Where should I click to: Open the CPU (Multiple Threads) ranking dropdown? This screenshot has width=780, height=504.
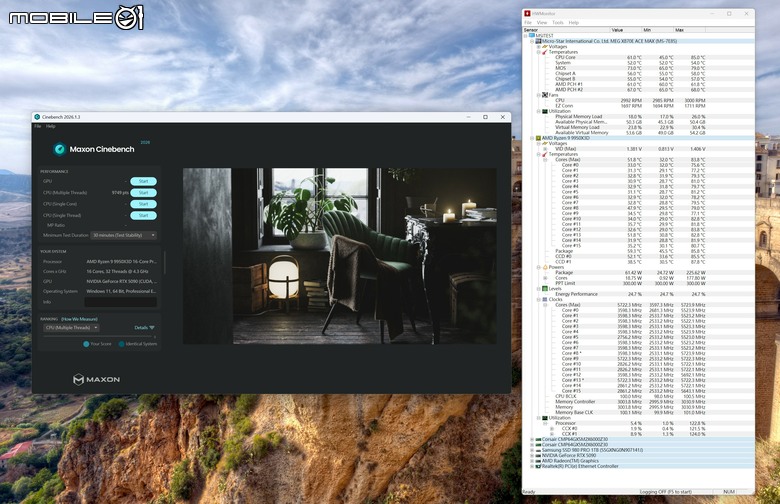pos(72,327)
